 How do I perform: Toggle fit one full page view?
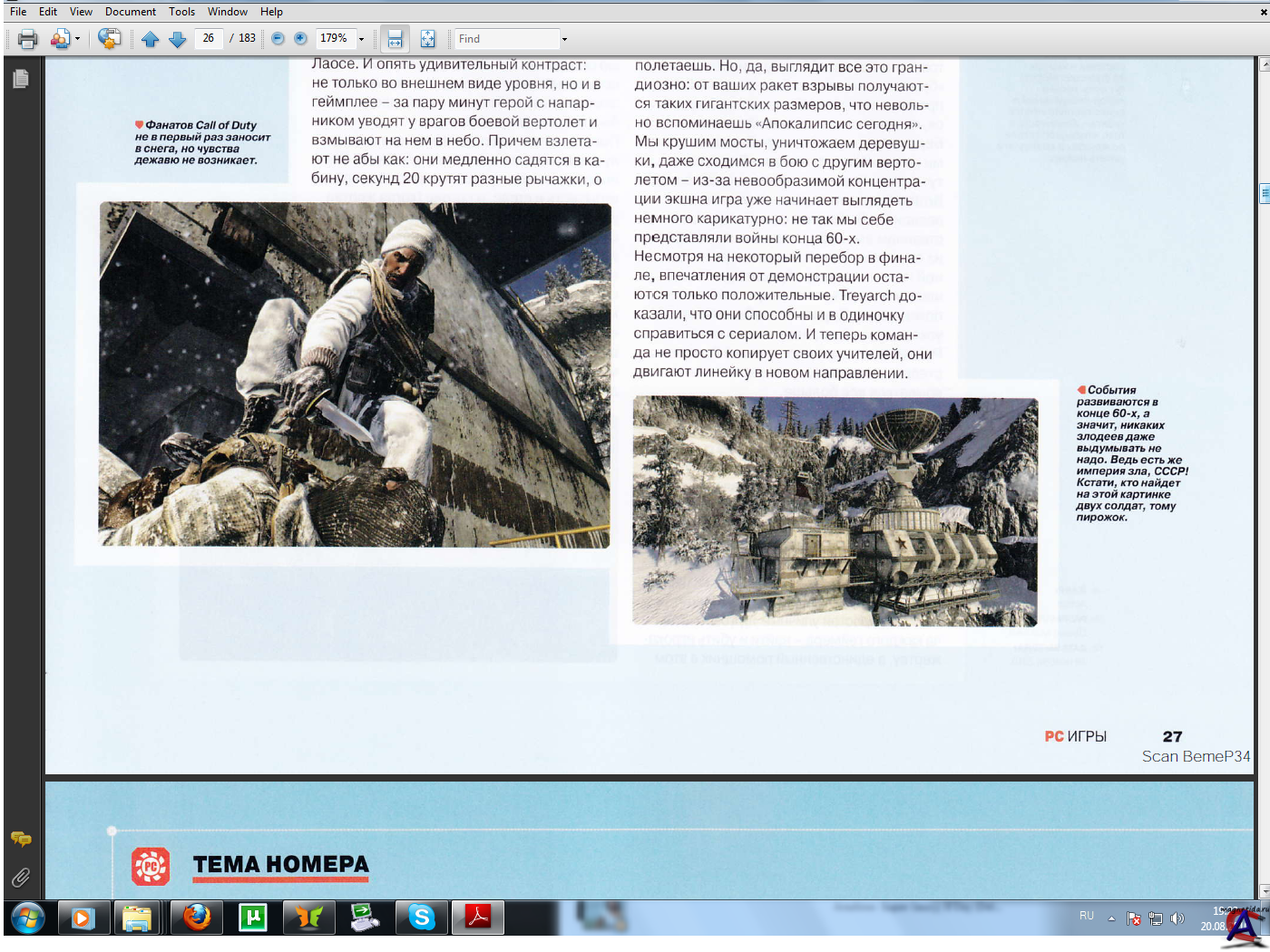[x=427, y=39]
